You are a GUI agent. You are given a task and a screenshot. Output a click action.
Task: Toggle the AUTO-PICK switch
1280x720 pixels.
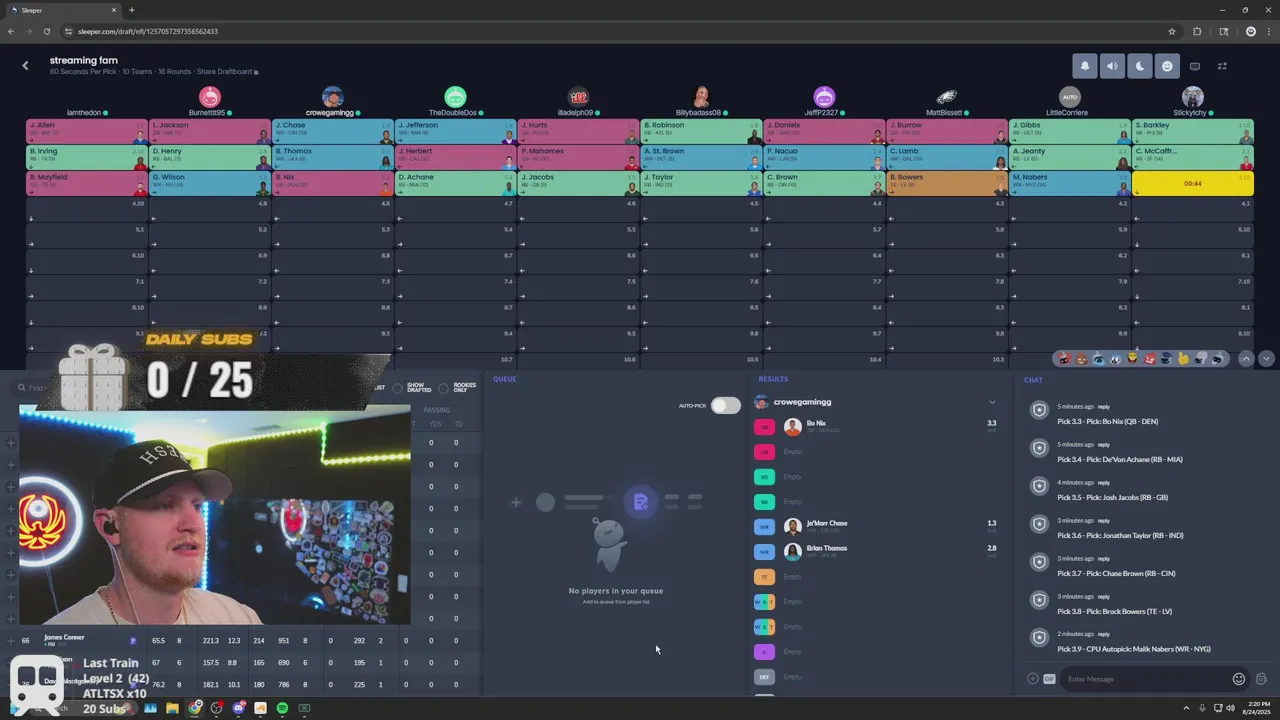click(726, 405)
